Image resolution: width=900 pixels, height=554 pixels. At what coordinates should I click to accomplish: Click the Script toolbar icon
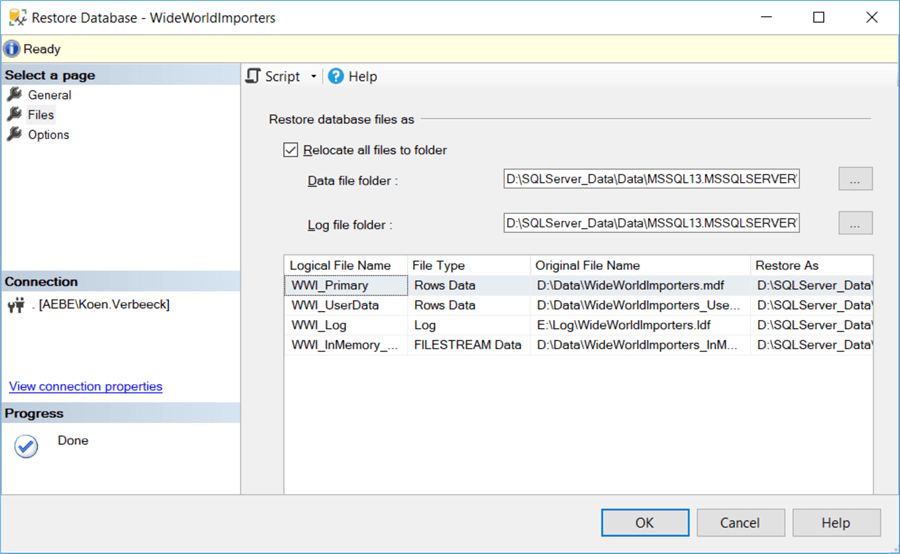tap(253, 76)
